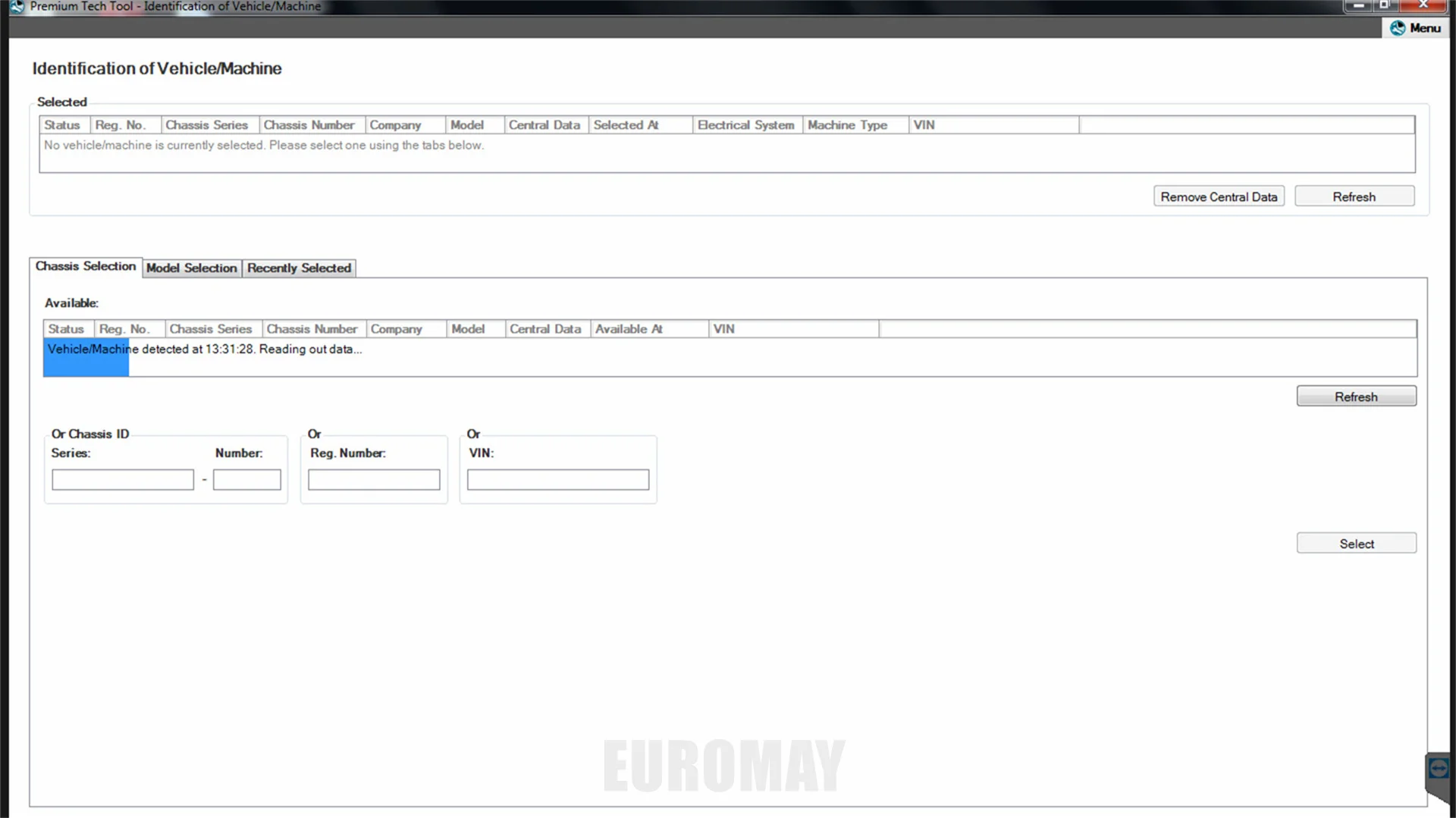This screenshot has width=1456, height=818.
Task: Click the TeamViewer side panel icon
Action: (1439, 769)
